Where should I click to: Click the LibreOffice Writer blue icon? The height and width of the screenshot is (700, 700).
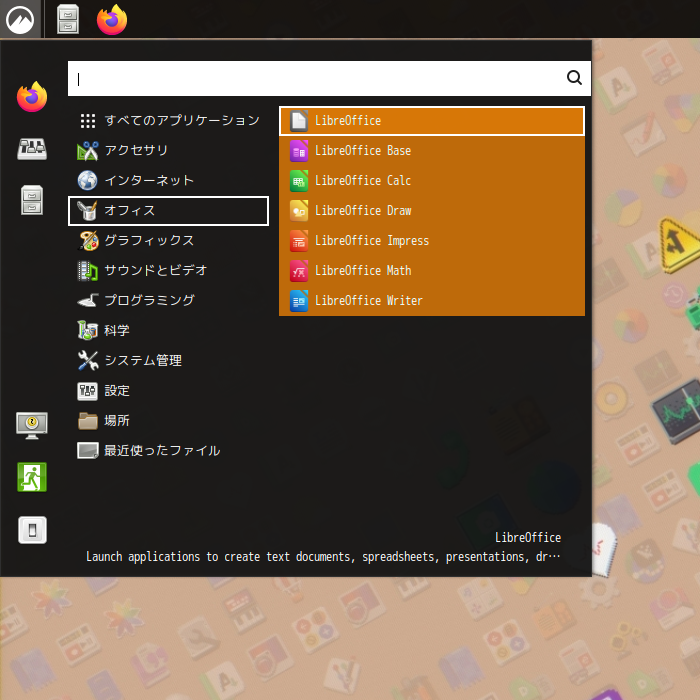(x=299, y=301)
